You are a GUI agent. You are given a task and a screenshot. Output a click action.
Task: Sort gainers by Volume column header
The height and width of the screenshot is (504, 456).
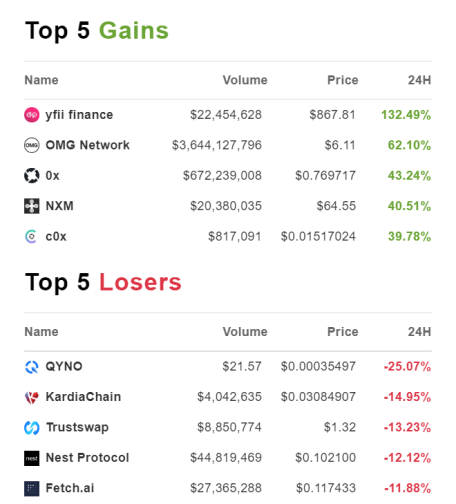245,80
